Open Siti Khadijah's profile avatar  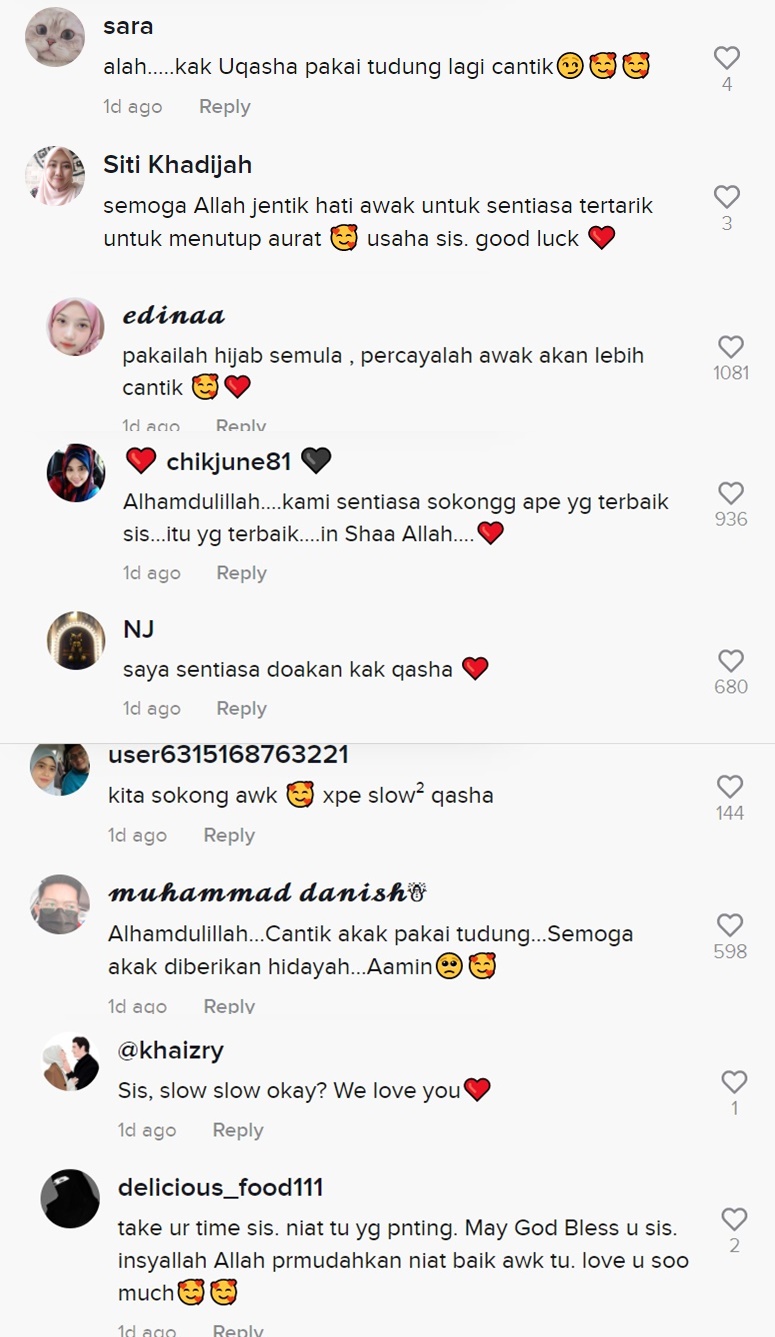[x=55, y=176]
